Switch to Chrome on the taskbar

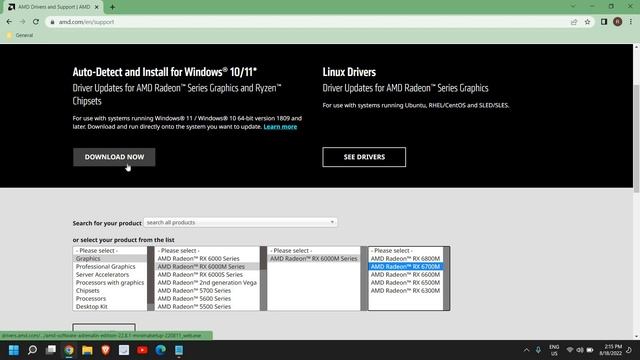[69, 350]
